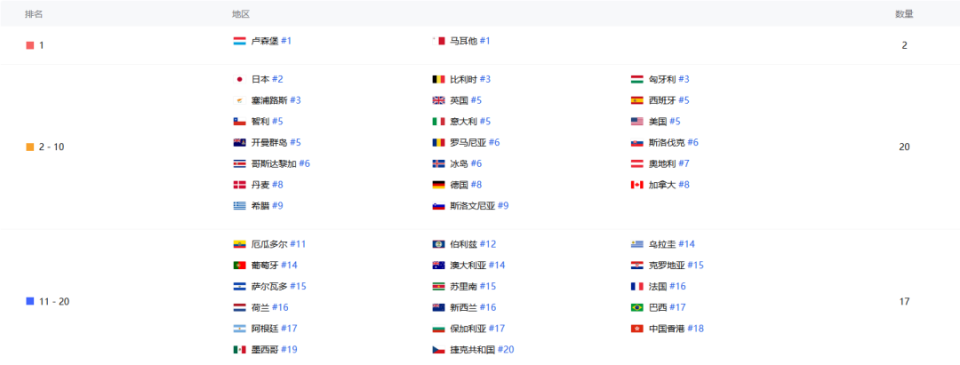Viewport: 960px width, 365px height.
Task: Select the count value 17 in 数量
Action: pyautogui.click(x=904, y=301)
